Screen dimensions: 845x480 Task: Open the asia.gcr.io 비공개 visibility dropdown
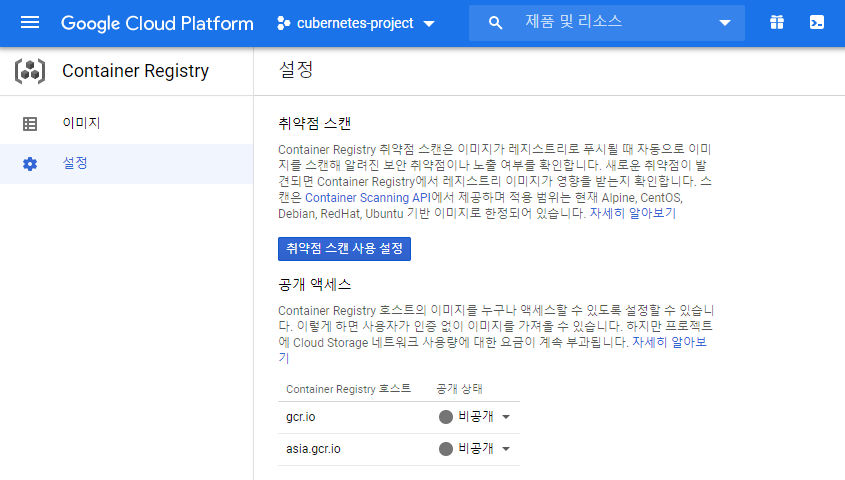(x=475, y=449)
